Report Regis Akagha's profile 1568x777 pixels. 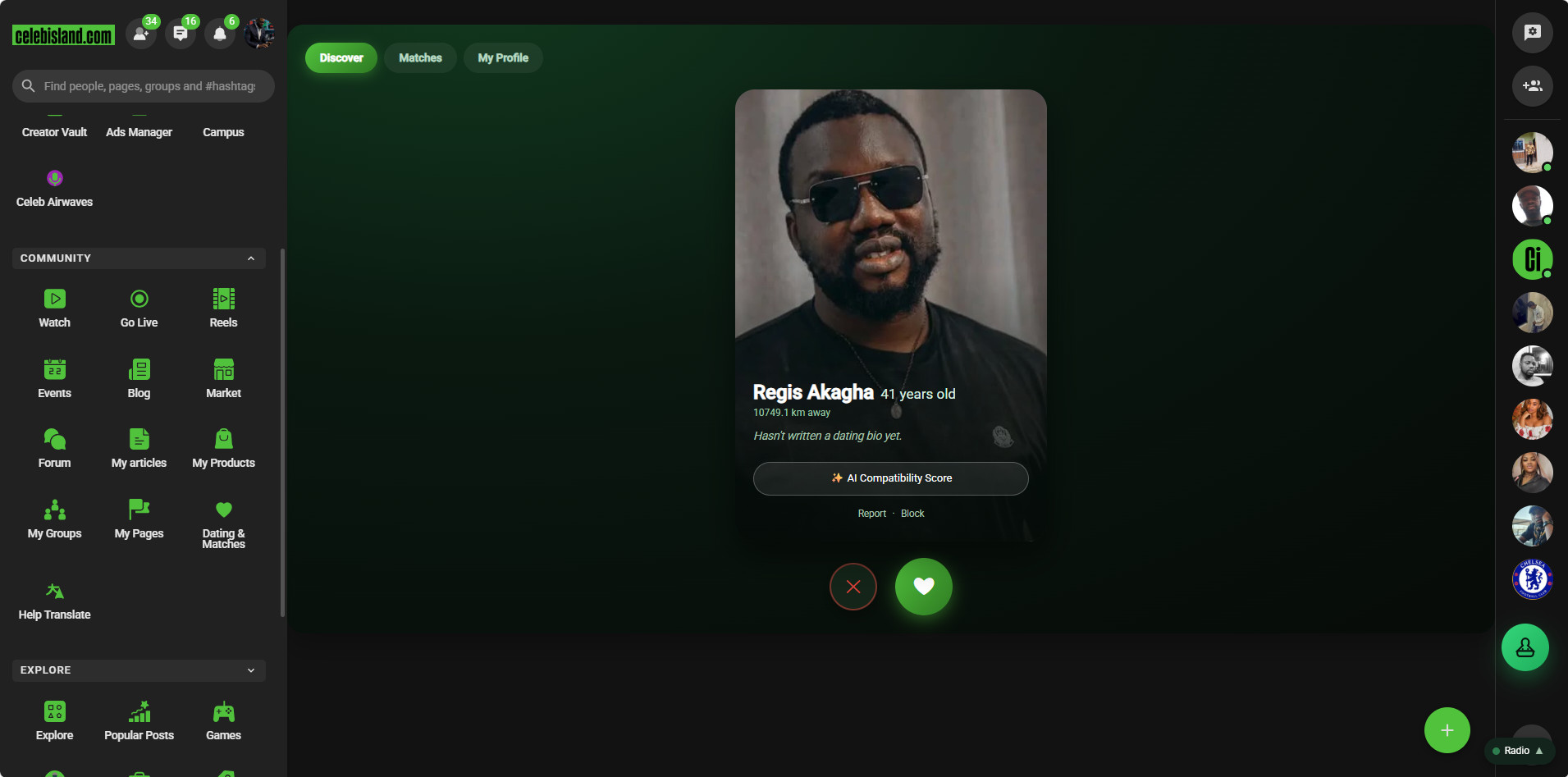point(871,514)
